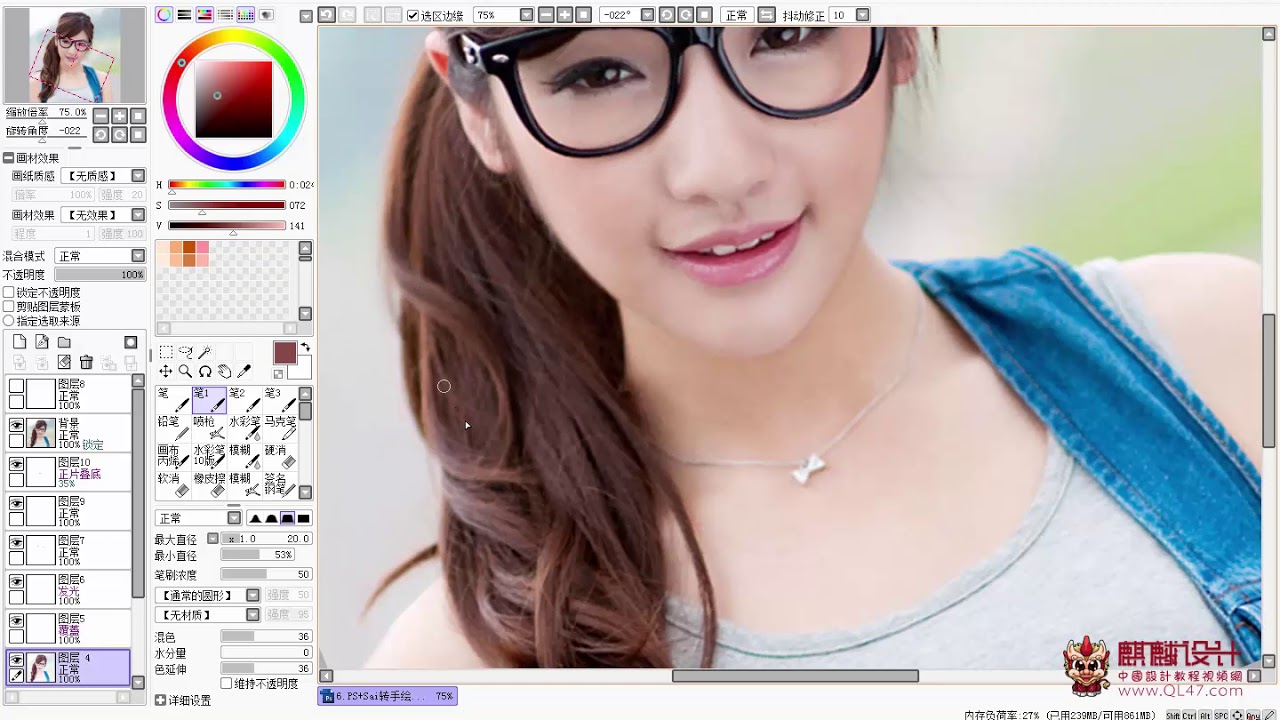
Task: Choose the 马克笔 marker brush
Action: pos(281,428)
